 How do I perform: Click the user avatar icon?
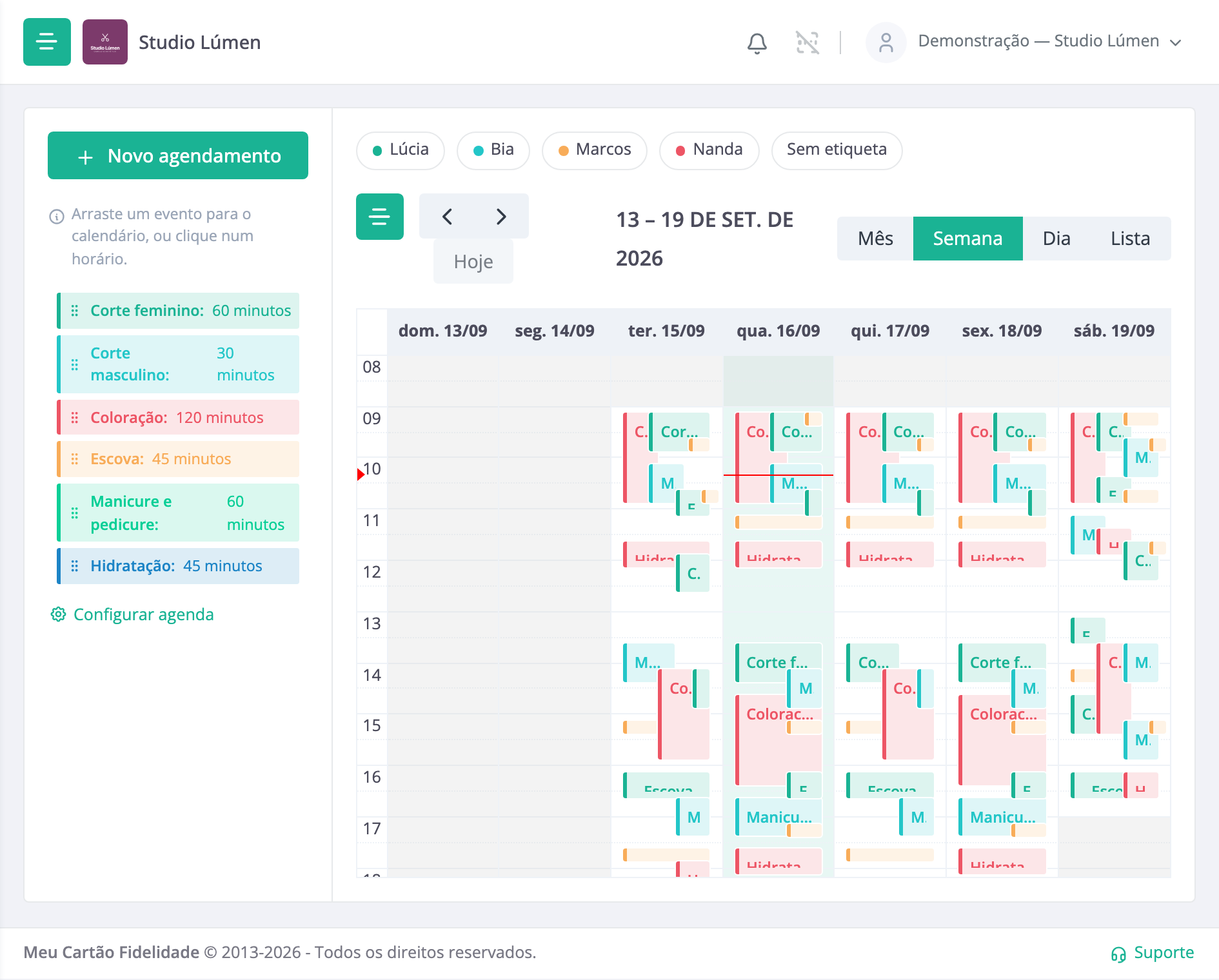coord(886,43)
